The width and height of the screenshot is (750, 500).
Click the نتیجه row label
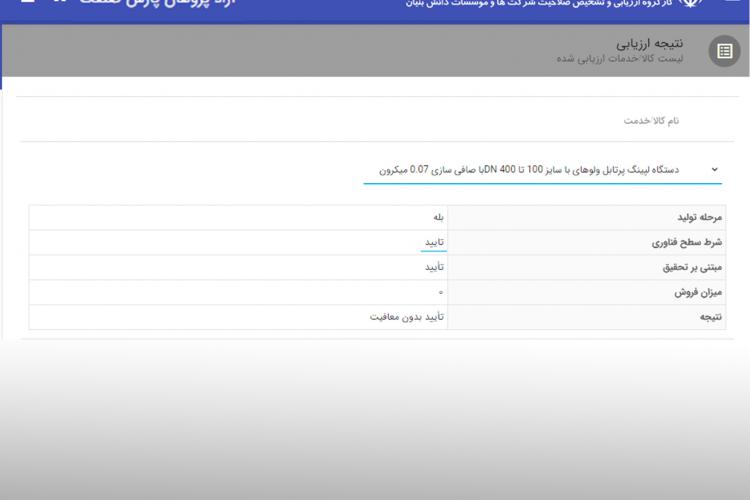[710, 317]
